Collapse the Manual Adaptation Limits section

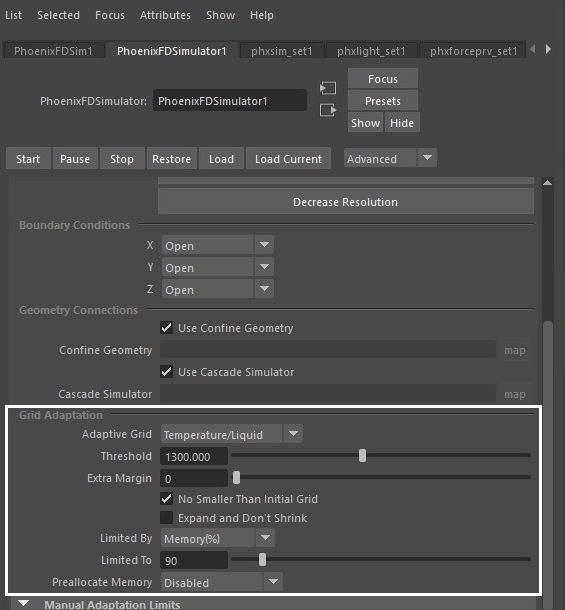23,604
